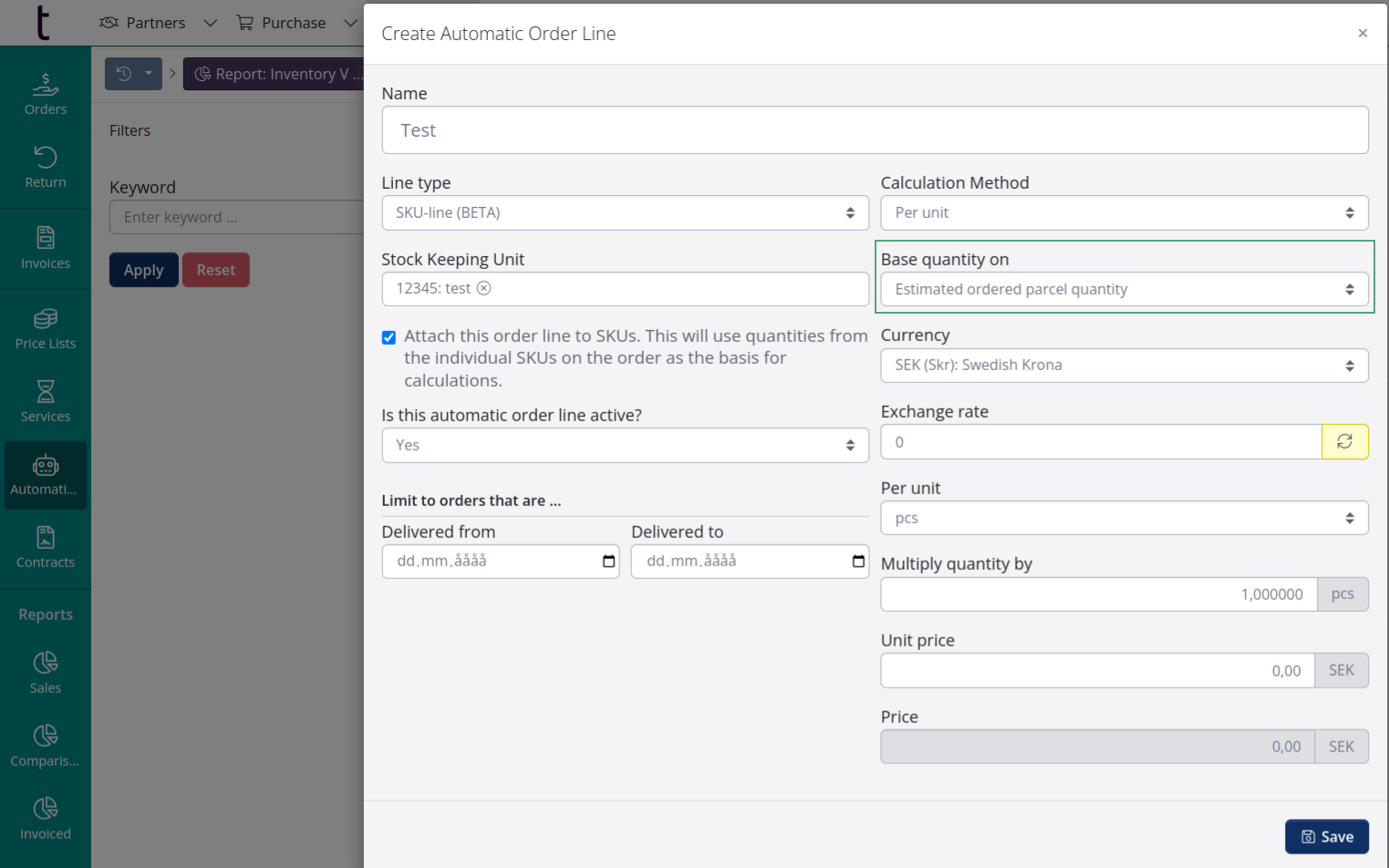Select the Return sidebar icon
Viewport: 1389px width, 868px height.
(x=45, y=168)
